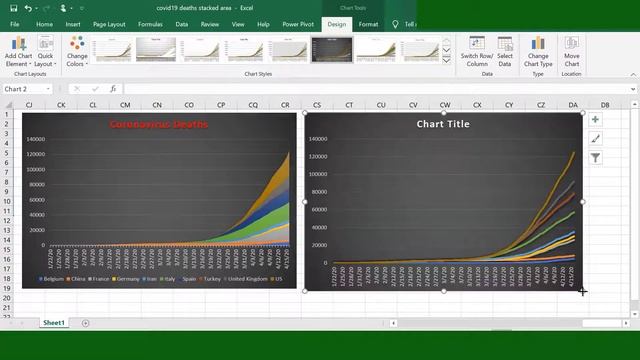Open the Page Layout tab
The height and width of the screenshot is (360, 640).
click(109, 24)
